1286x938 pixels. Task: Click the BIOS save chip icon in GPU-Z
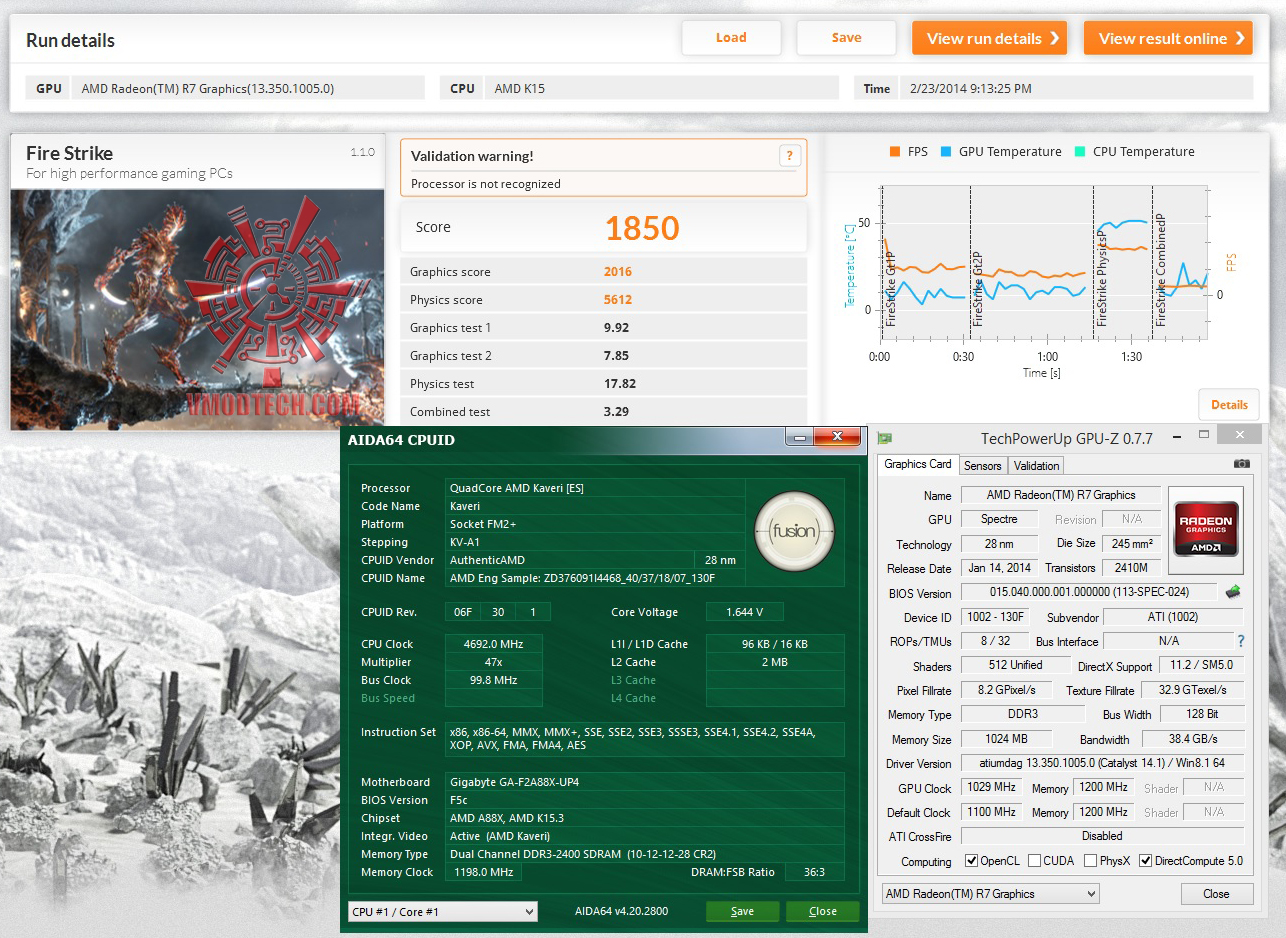[x=1233, y=592]
